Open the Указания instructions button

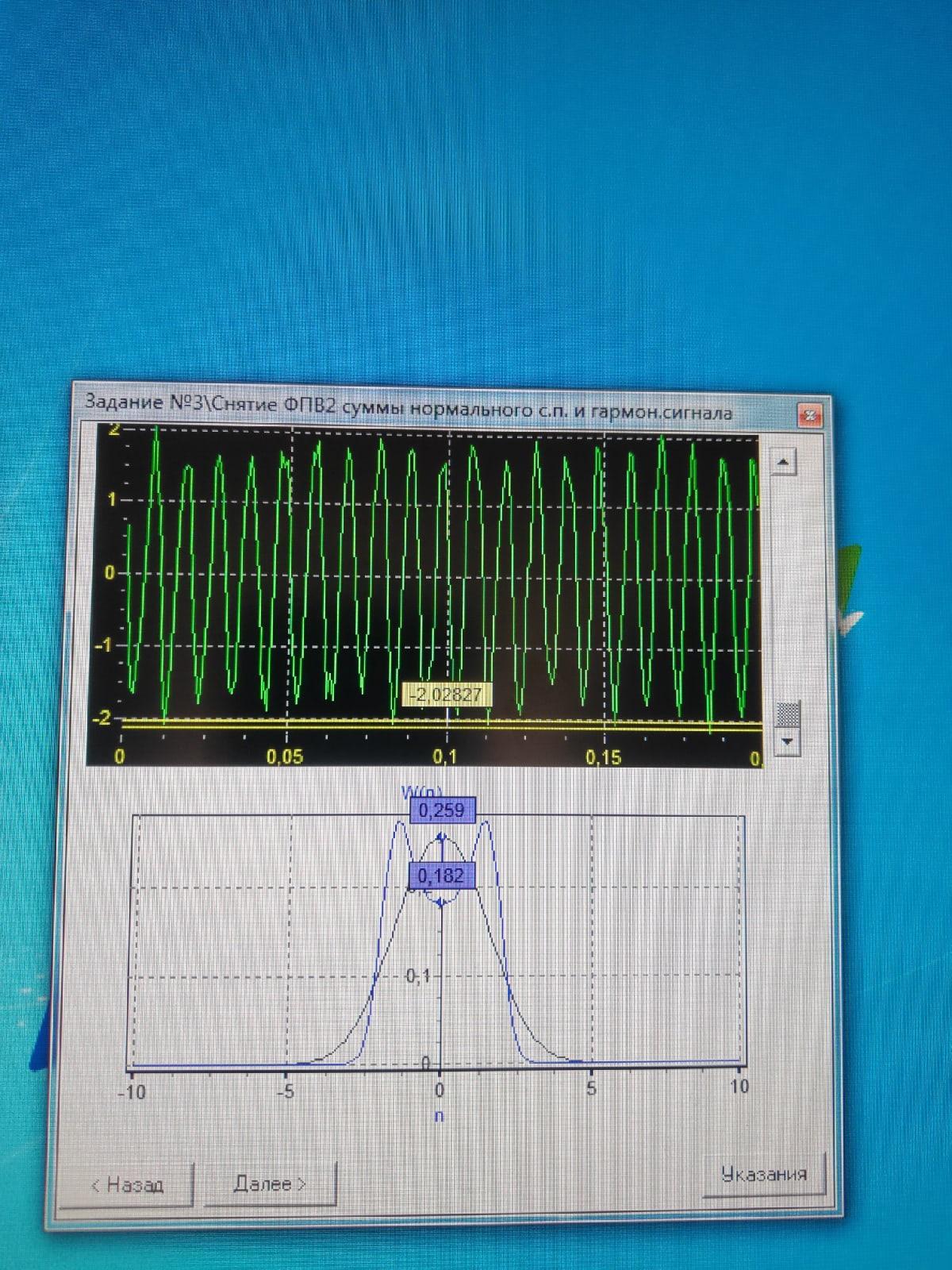point(764,1174)
